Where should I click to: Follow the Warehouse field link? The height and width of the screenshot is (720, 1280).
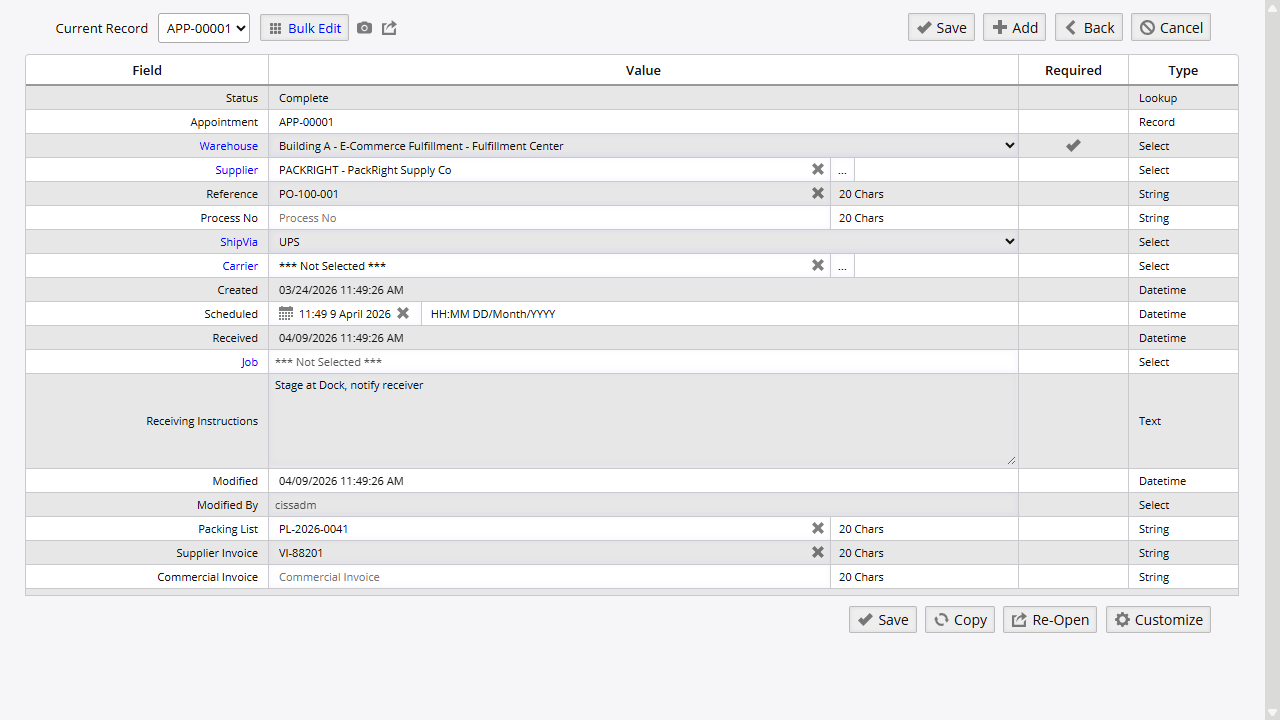tap(228, 146)
